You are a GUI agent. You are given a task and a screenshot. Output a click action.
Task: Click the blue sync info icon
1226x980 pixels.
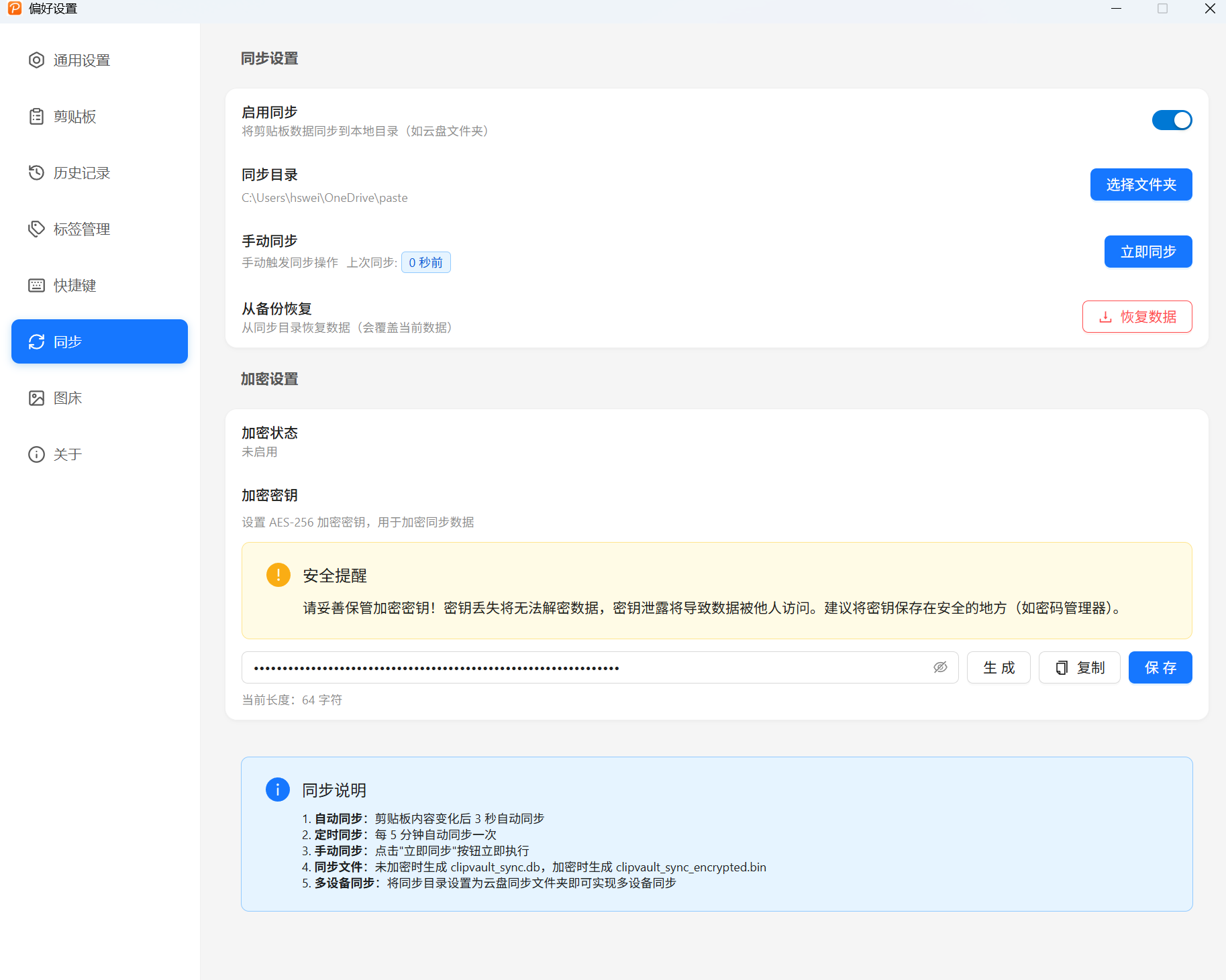pos(277,790)
